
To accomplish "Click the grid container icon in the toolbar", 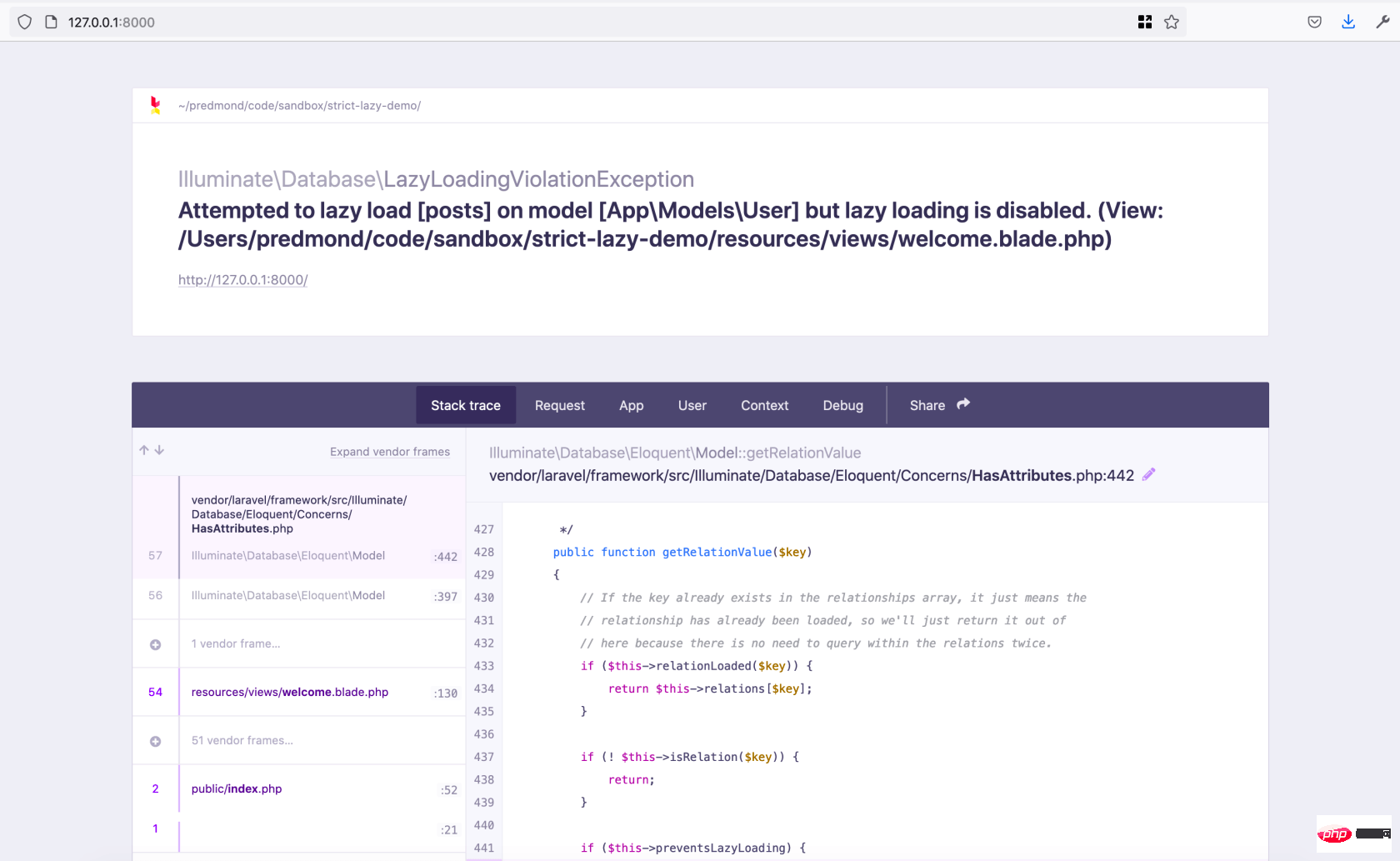I will [x=1145, y=22].
